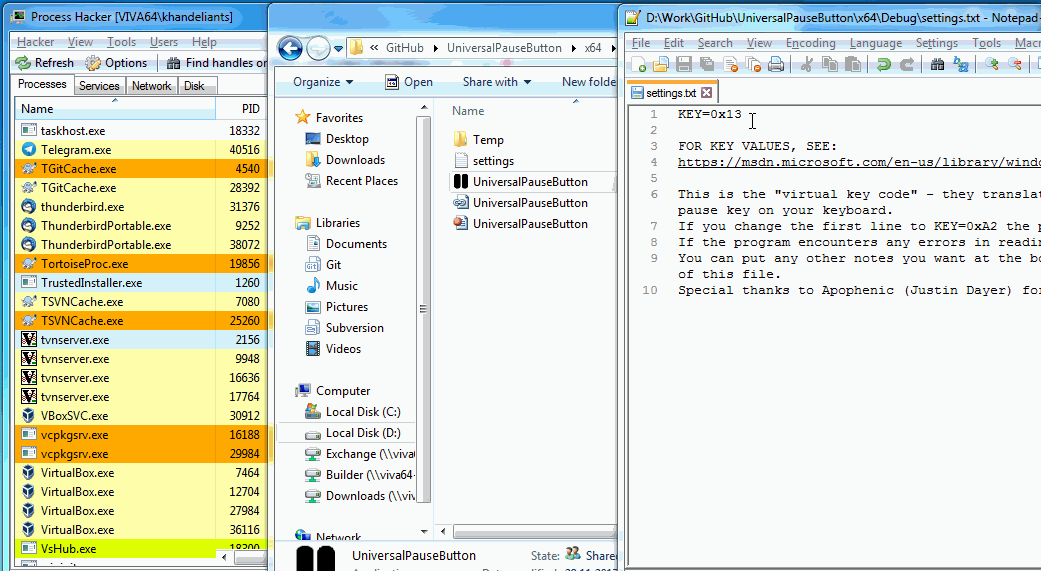This screenshot has width=1041, height=571.
Task: Select Desktop under Favorites
Action: pyautogui.click(x=347, y=139)
